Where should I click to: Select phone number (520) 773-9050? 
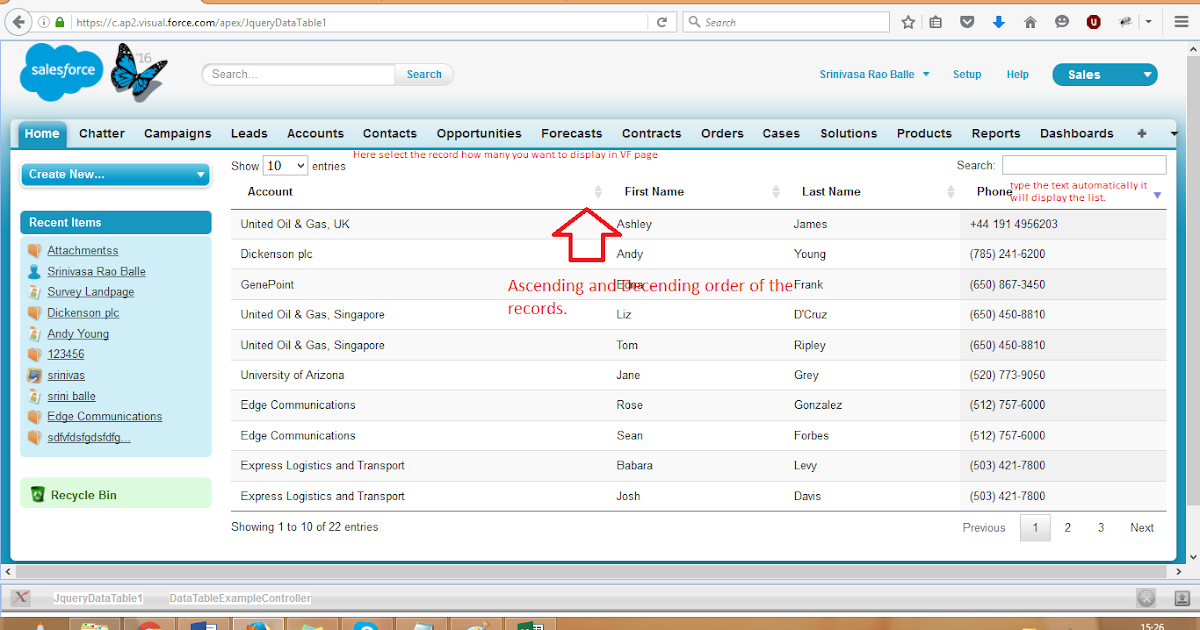(1007, 375)
